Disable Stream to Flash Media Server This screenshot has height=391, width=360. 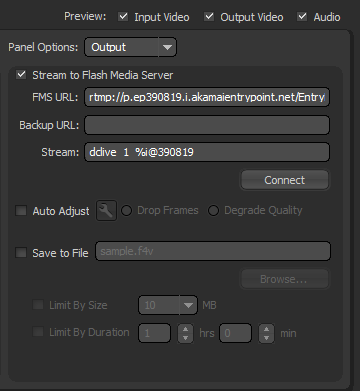coord(21,75)
